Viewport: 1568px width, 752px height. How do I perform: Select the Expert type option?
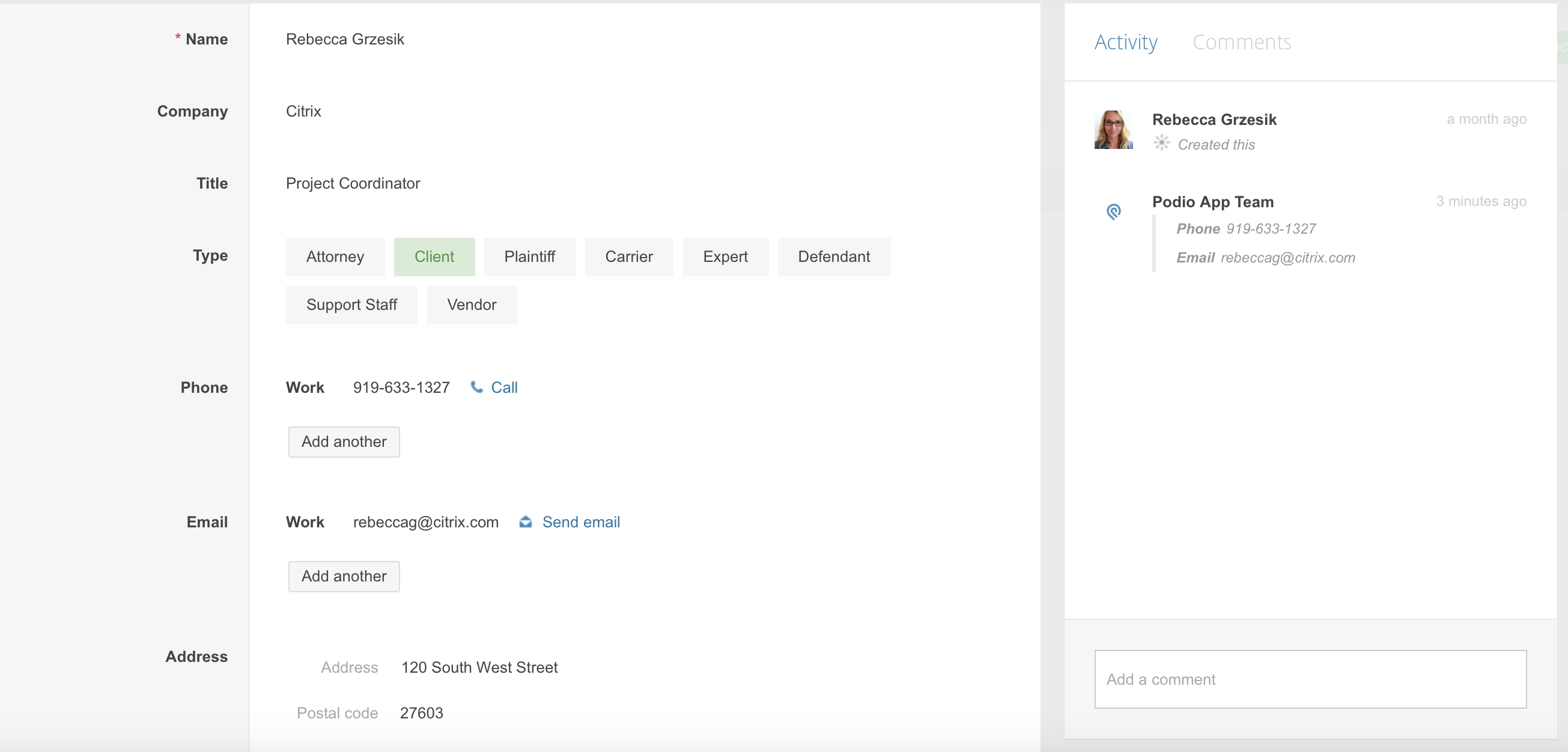725,256
